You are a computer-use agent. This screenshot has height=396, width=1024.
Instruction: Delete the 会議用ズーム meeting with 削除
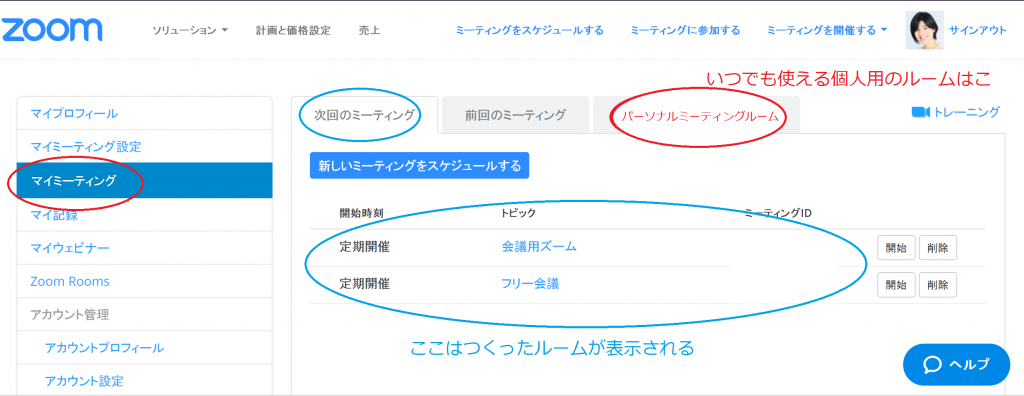[x=938, y=248]
